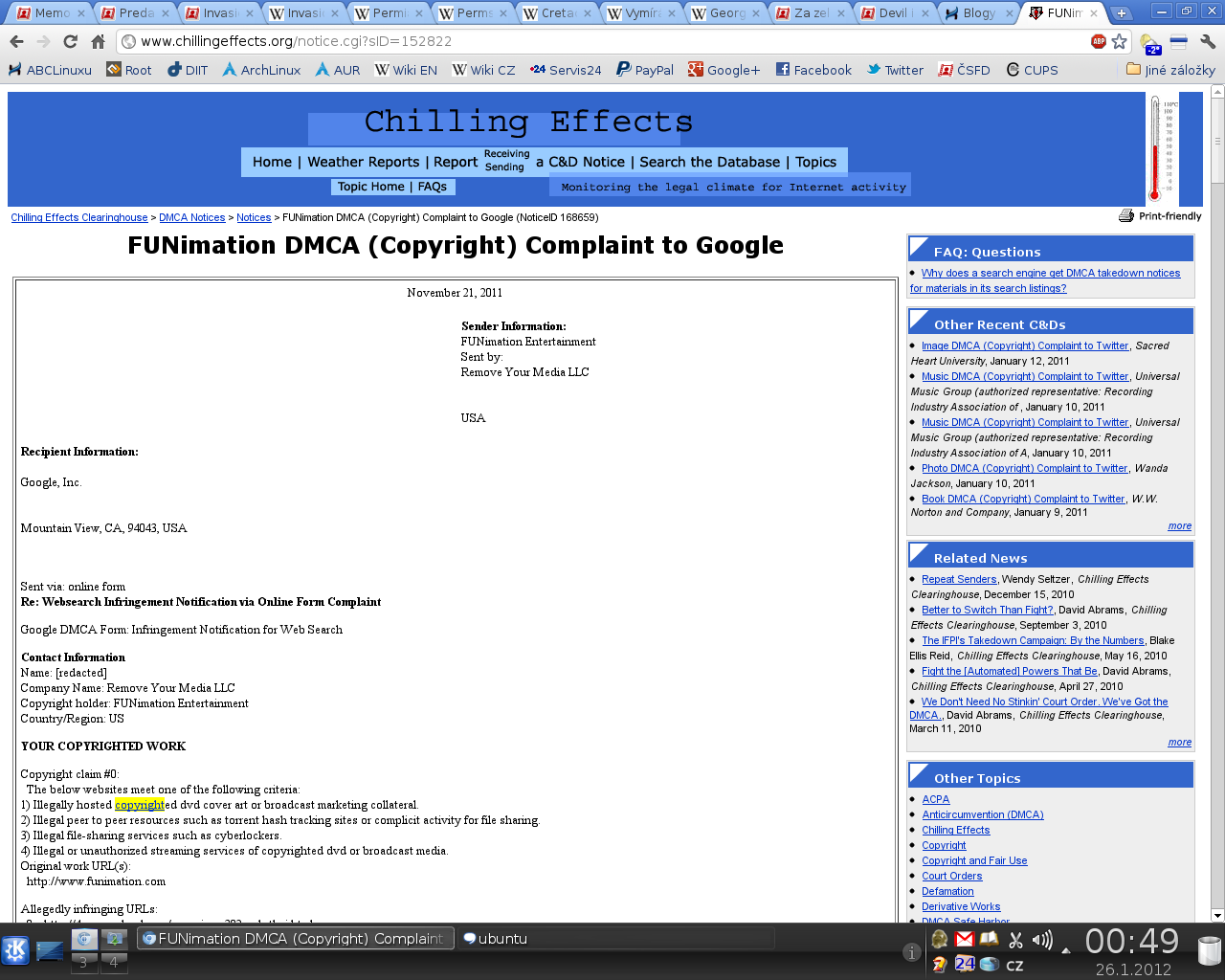Viewport: 1225px width, 980px height.
Task: Open Search the Database in site menu
Action: pos(709,162)
